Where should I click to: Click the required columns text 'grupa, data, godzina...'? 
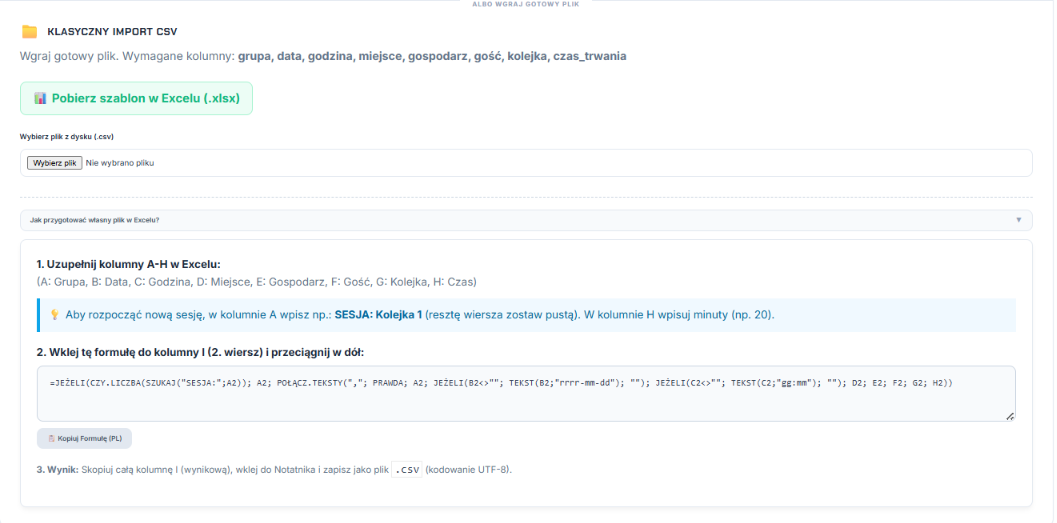432,57
